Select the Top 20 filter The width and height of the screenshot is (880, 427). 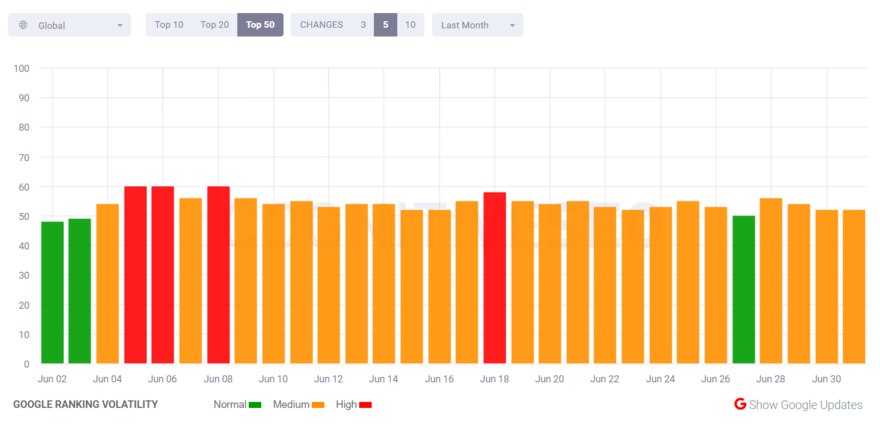(215, 25)
